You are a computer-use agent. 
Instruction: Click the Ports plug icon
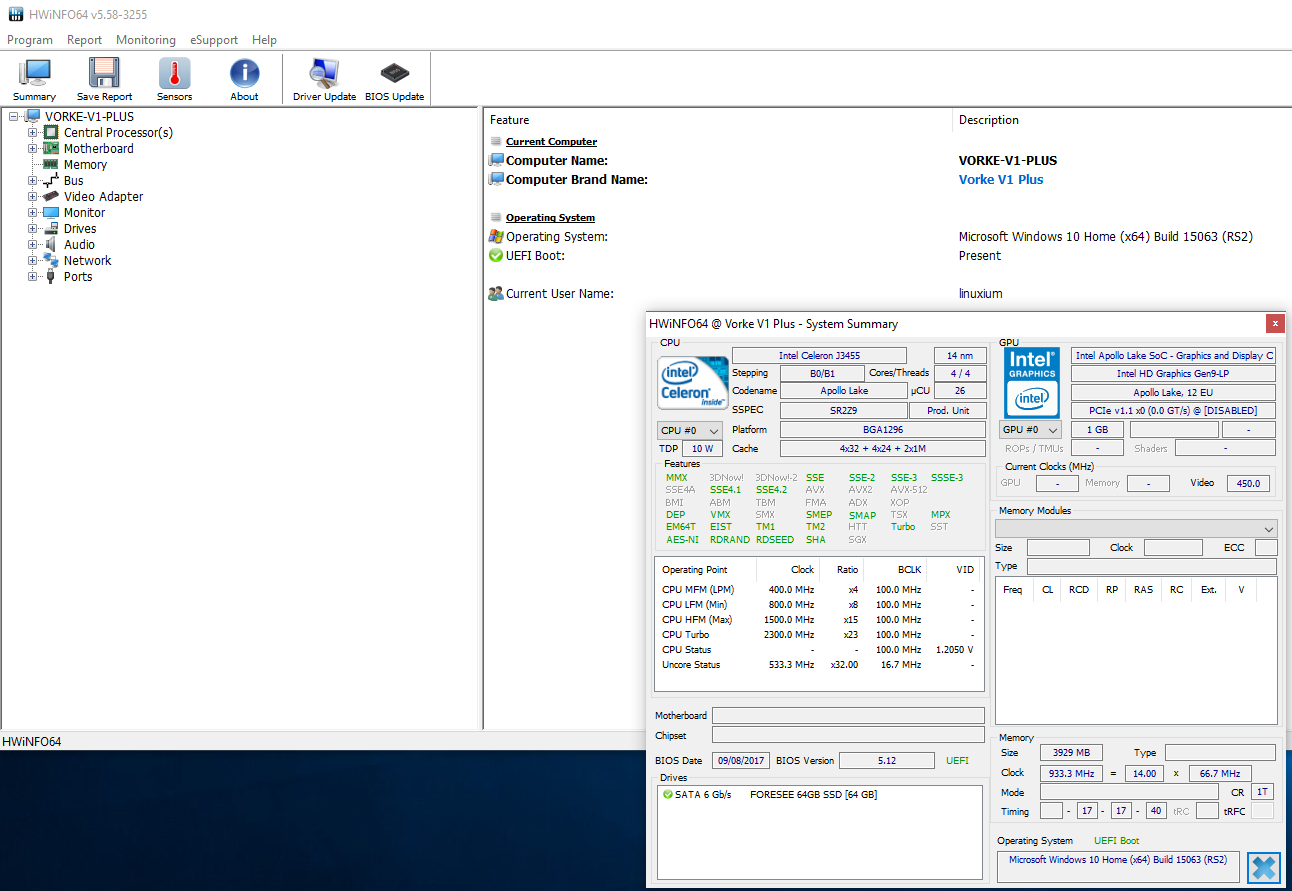[50, 276]
